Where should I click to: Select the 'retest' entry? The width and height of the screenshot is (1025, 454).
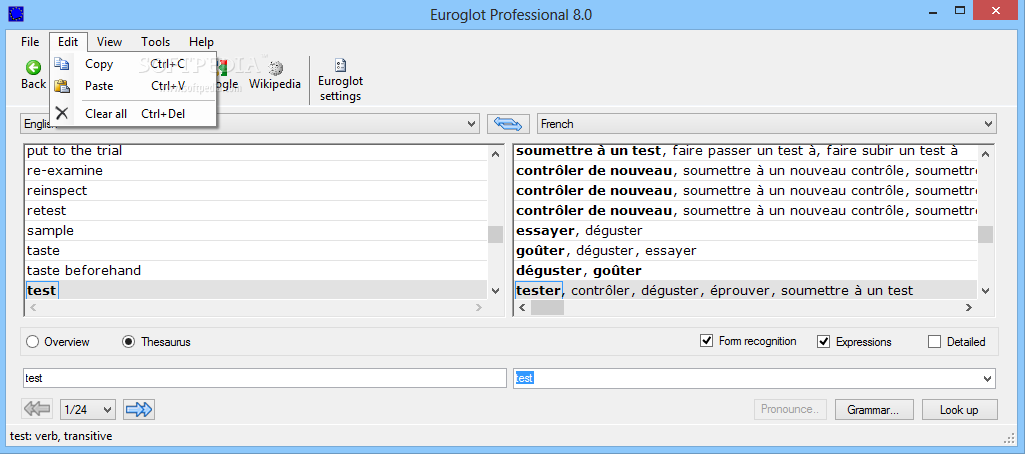pyautogui.click(x=256, y=211)
